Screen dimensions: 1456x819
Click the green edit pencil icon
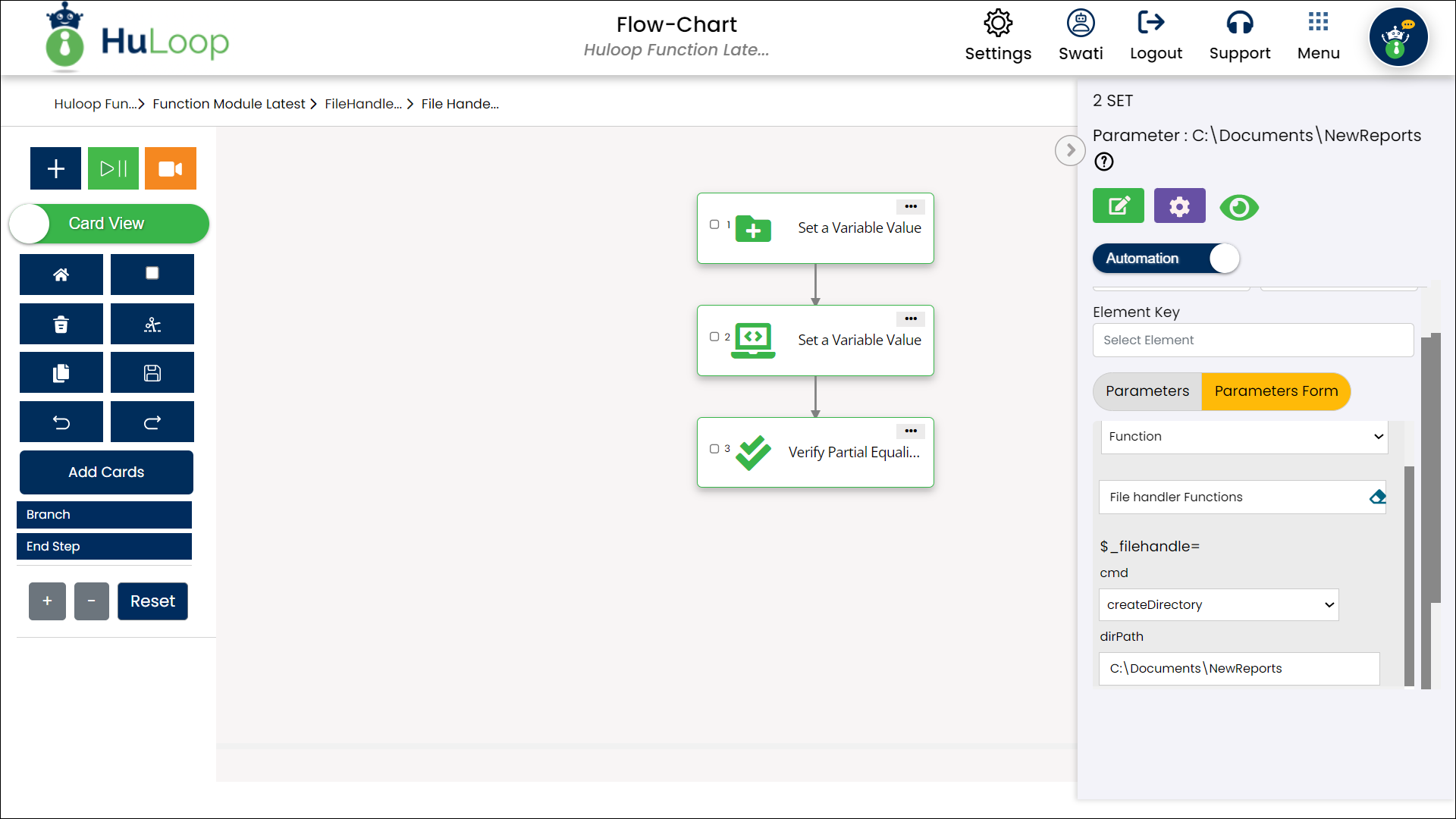click(1119, 206)
